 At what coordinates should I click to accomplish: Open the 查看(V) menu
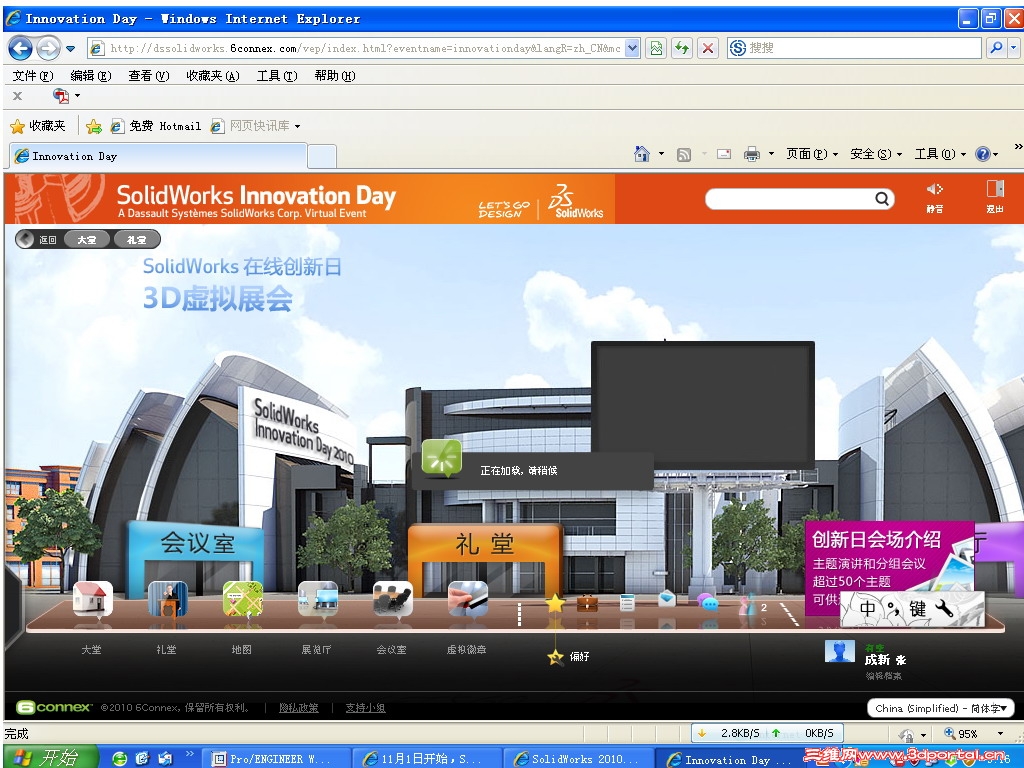149,76
